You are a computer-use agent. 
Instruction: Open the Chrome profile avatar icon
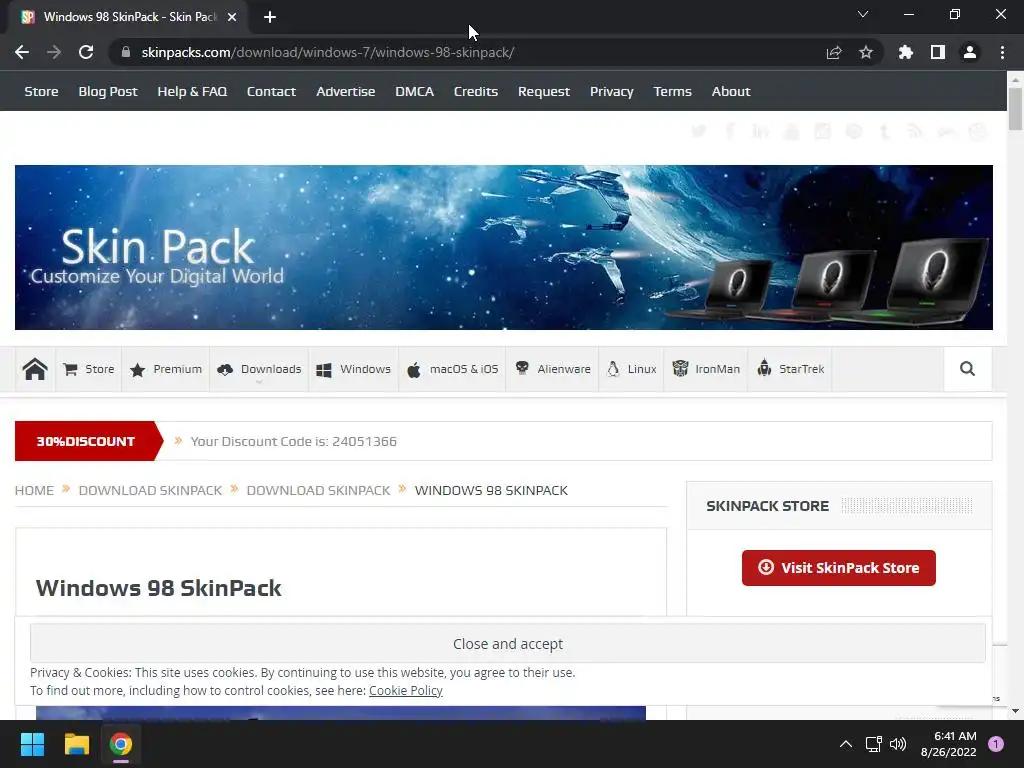[970, 52]
